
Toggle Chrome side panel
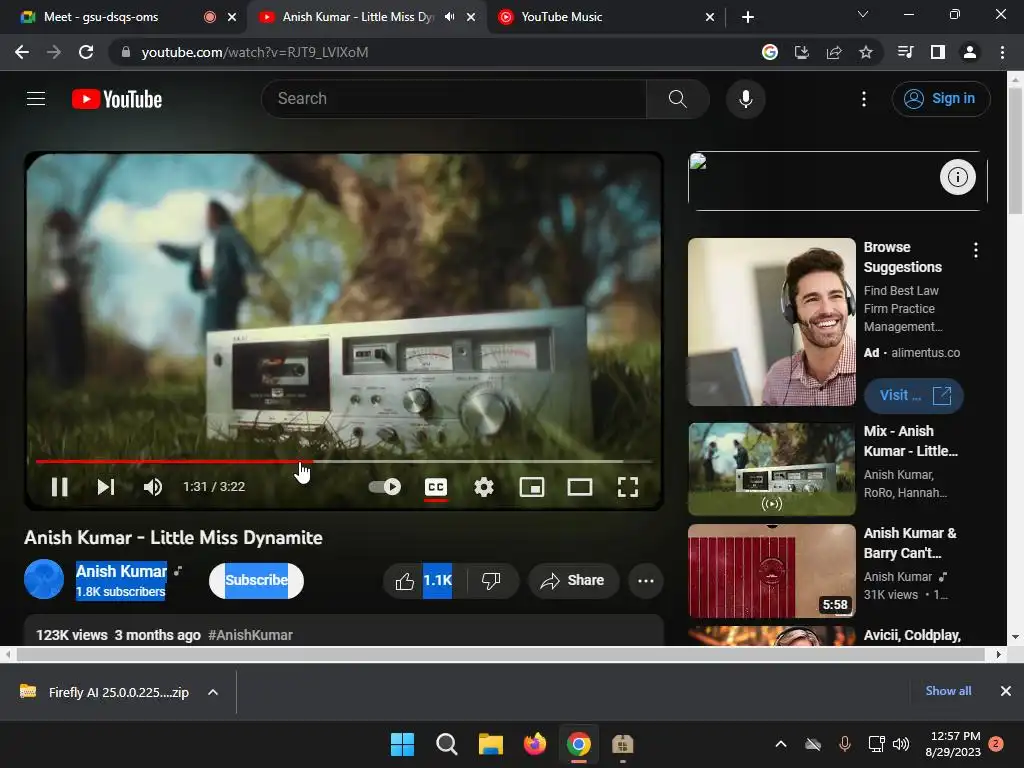pyautogui.click(x=937, y=52)
